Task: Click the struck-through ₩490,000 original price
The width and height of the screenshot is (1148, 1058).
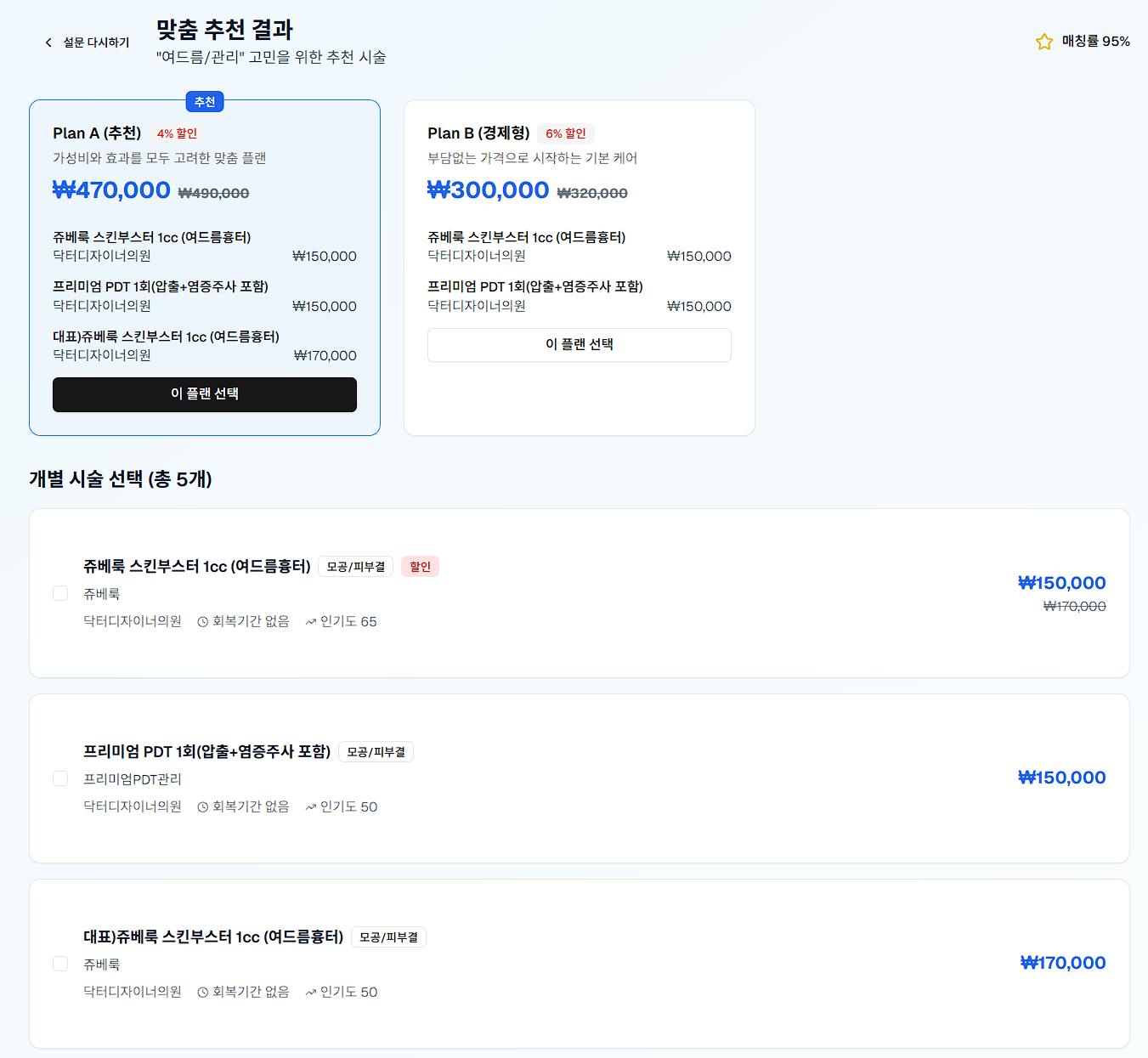Action: [213, 194]
